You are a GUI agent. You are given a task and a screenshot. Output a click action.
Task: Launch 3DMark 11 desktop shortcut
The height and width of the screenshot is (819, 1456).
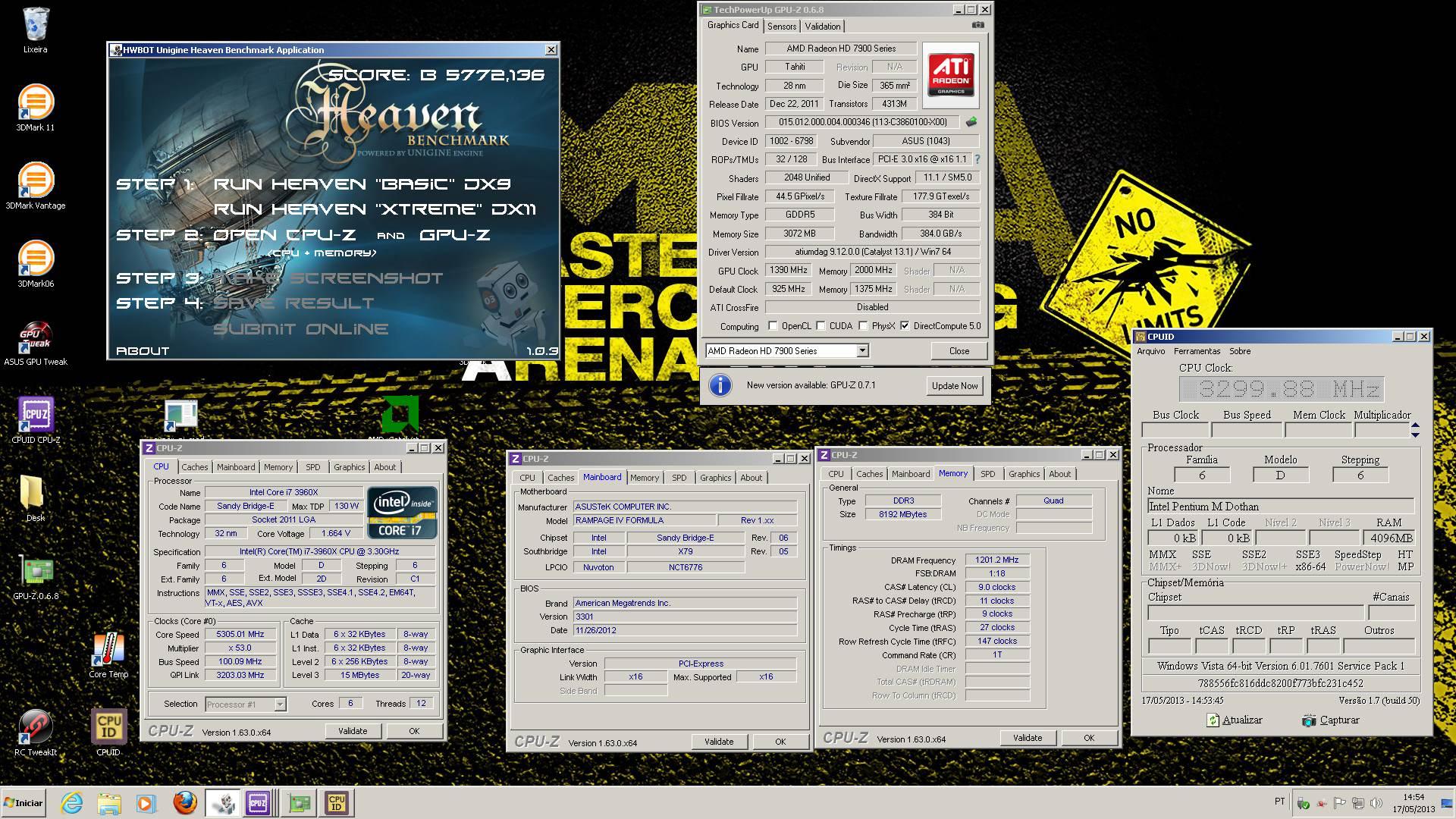click(36, 108)
